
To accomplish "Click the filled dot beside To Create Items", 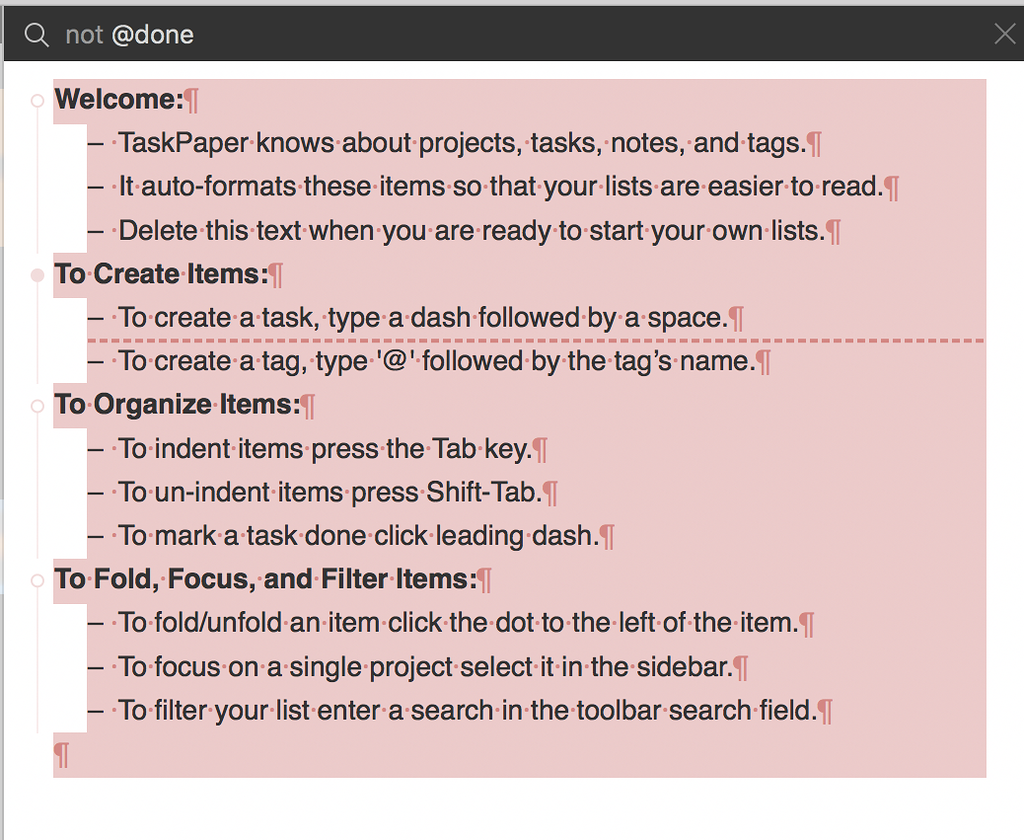I will pyautogui.click(x=36, y=274).
